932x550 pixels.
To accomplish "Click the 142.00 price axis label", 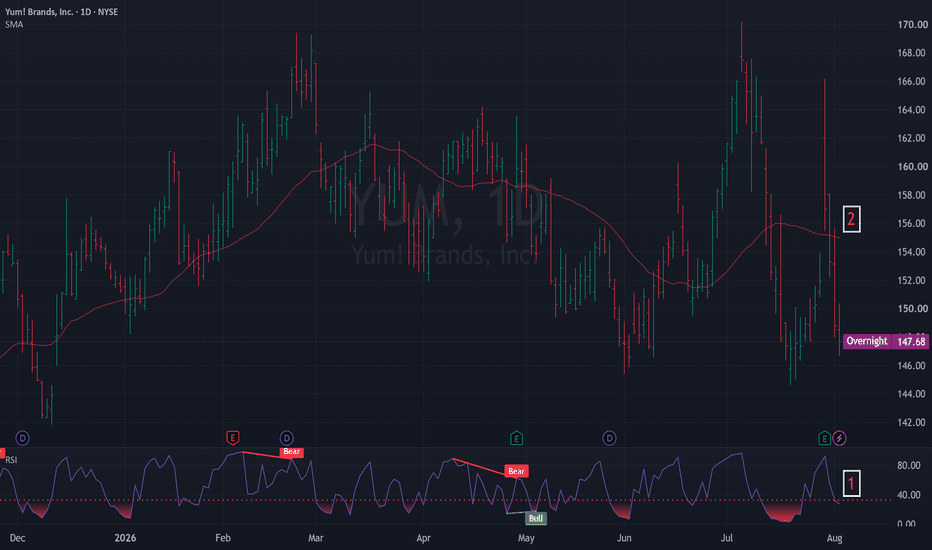I will (x=912, y=423).
